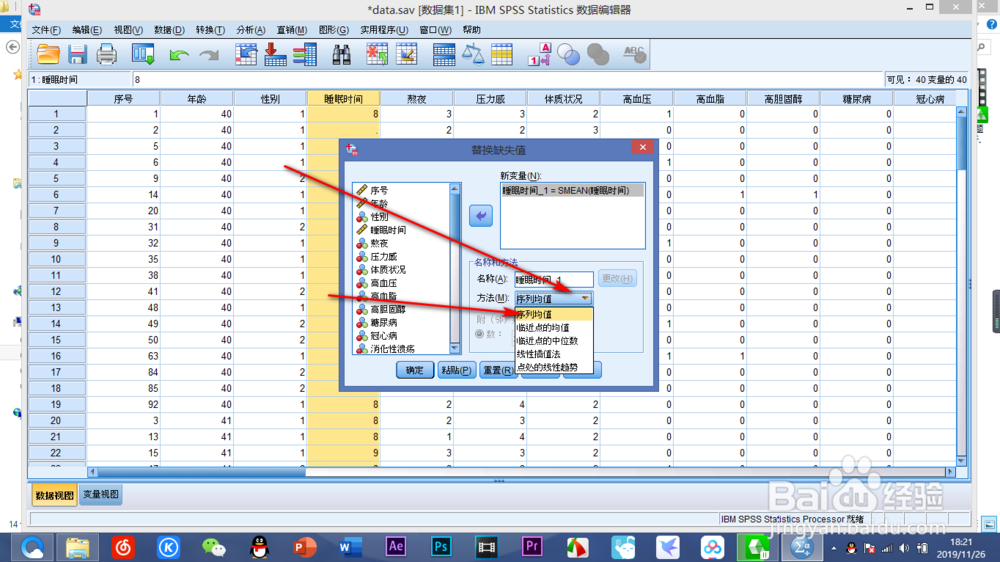Image resolution: width=1000 pixels, height=562 pixels.
Task: Click the Select cases toolbar icon
Action: 502,55
